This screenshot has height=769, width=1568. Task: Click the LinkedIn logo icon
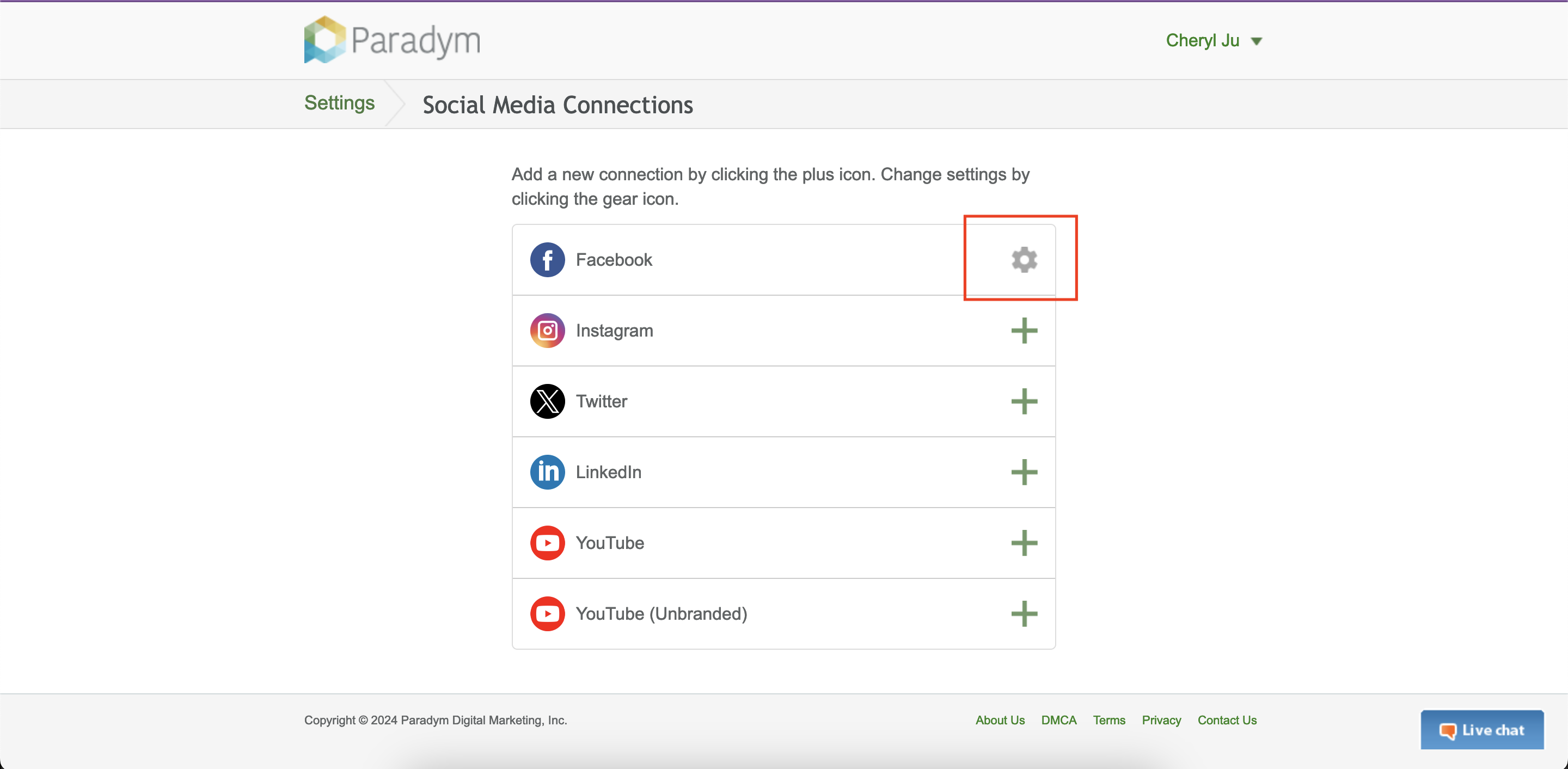click(x=547, y=472)
